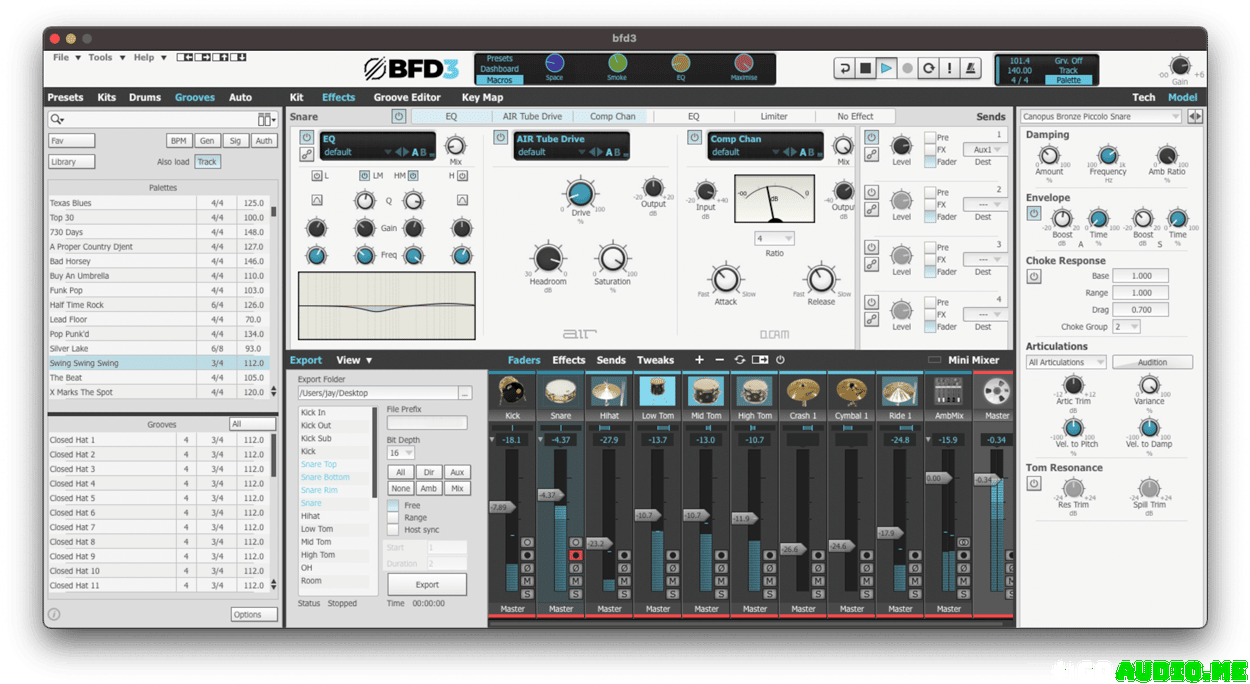Select the Ride 1 cymbal icon
The image size is (1250, 684).
[x=900, y=391]
